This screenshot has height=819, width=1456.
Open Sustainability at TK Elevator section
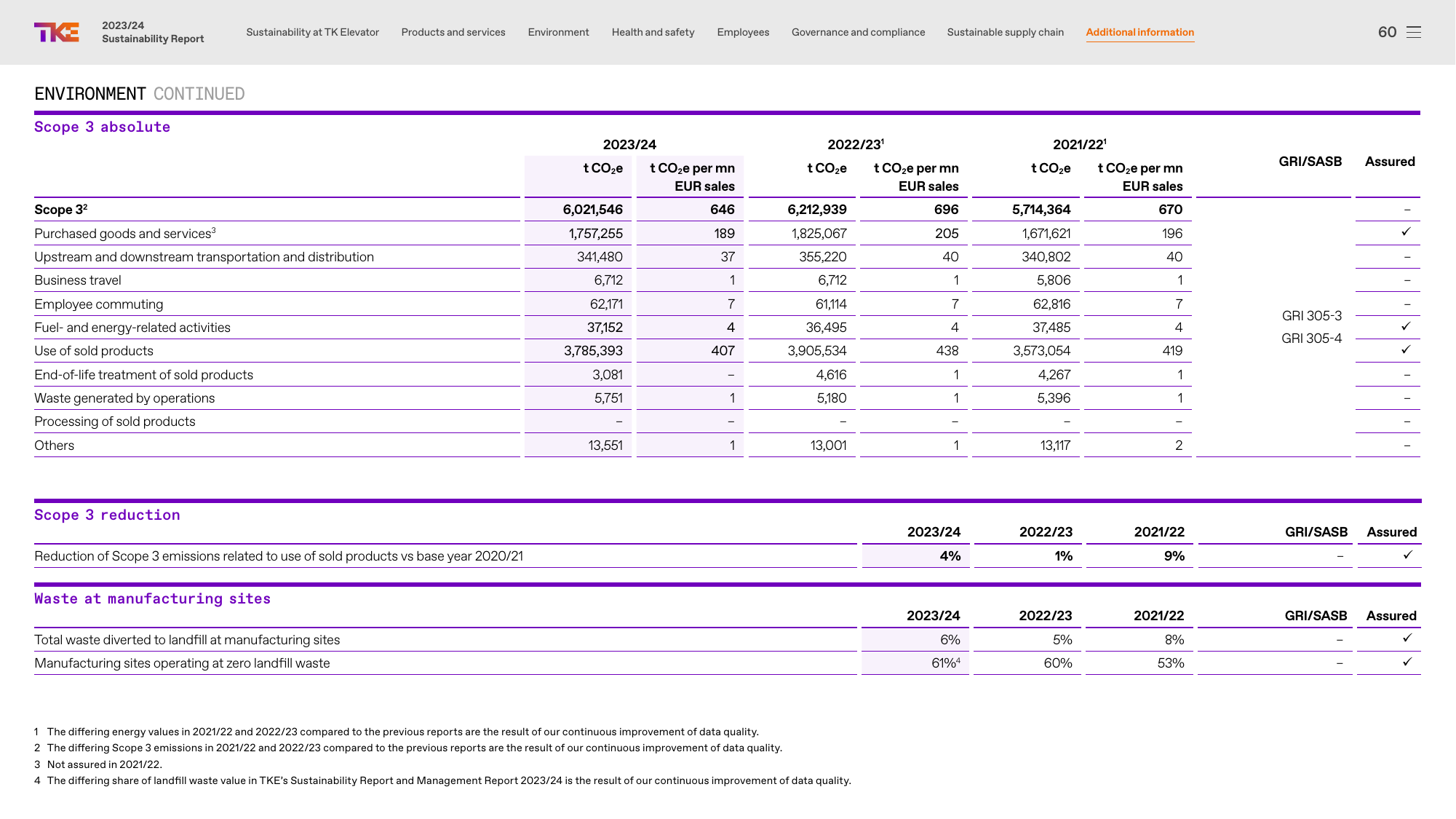click(x=312, y=32)
